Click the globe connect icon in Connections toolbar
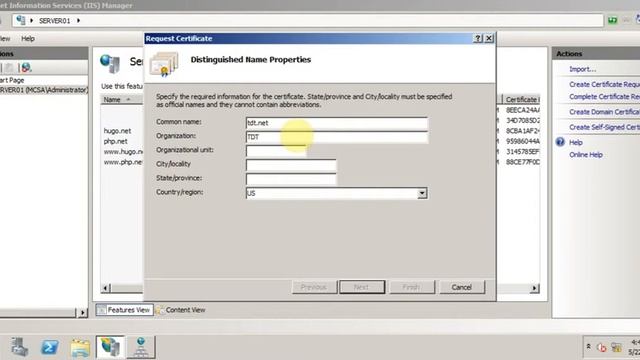The height and width of the screenshot is (360, 640). pos(26,67)
